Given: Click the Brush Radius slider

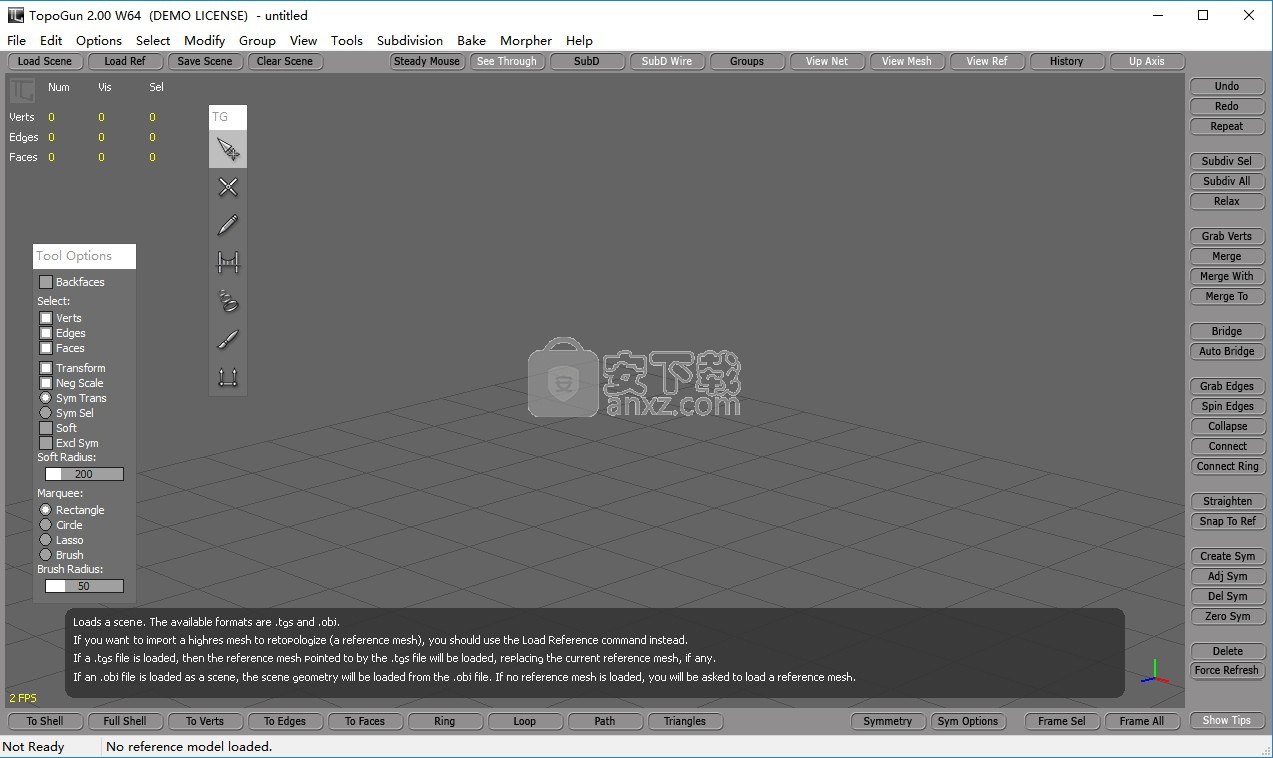Looking at the screenshot, I should coord(84,586).
